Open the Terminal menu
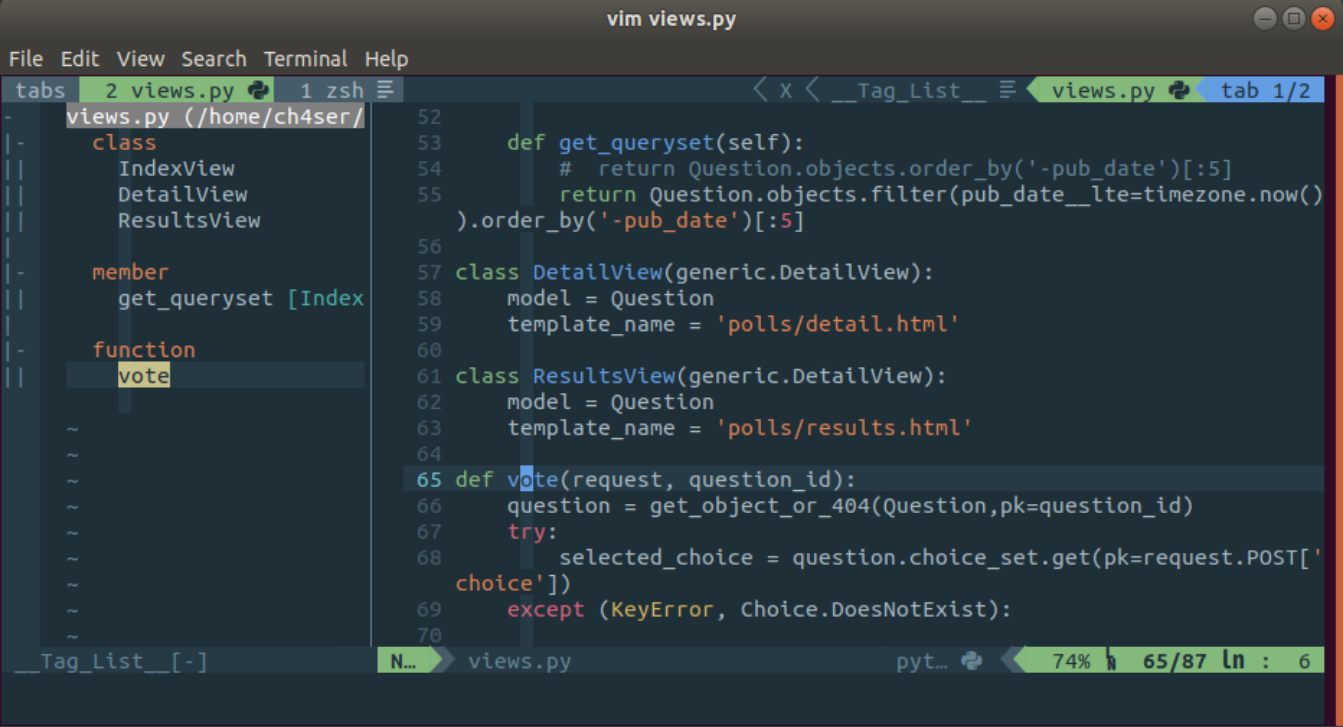 pyautogui.click(x=306, y=59)
